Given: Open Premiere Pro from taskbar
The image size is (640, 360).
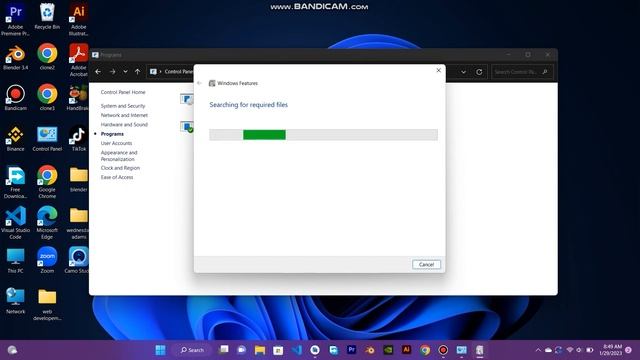Looking at the screenshot, I should [351, 350].
